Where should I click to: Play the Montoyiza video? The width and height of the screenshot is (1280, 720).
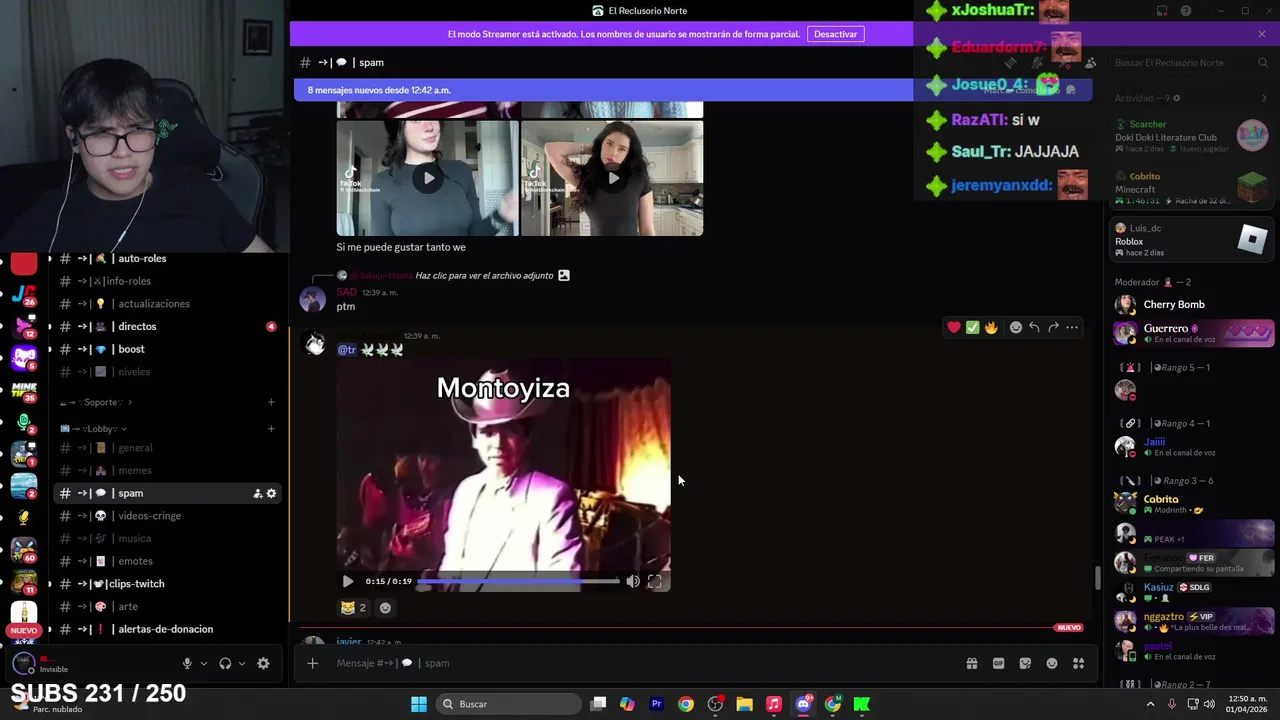[x=347, y=581]
